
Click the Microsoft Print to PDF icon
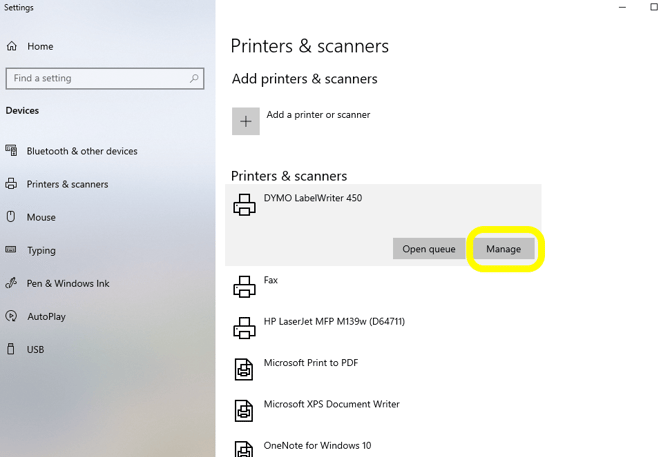(x=244, y=369)
